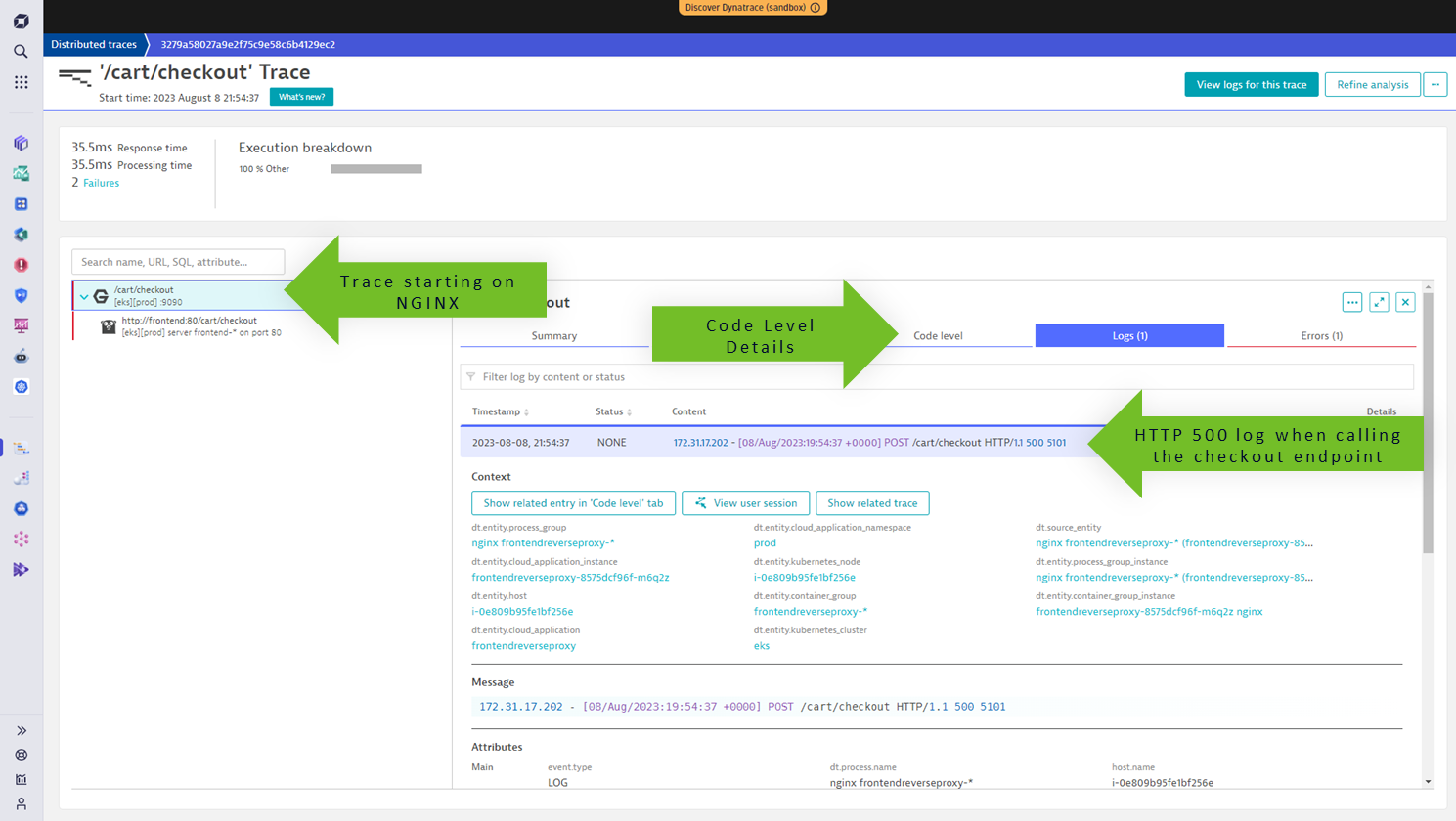Expand the sidebar with double chevron
Image resolution: width=1456 pixels, height=821 pixels.
[x=21, y=731]
